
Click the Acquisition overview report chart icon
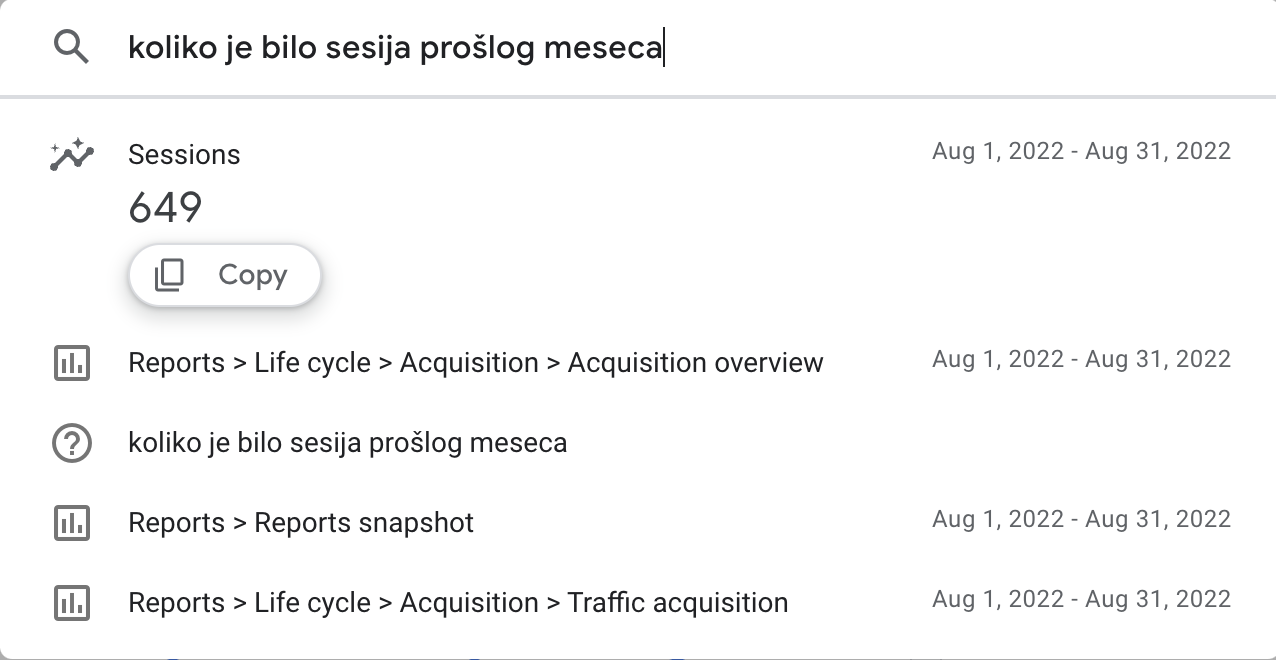(71, 363)
